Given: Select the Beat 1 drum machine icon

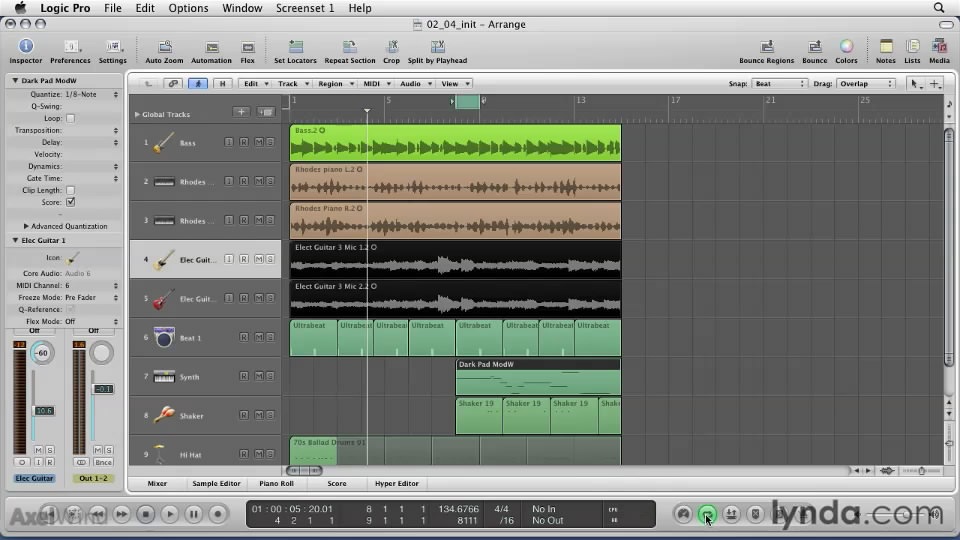Looking at the screenshot, I should (164, 337).
